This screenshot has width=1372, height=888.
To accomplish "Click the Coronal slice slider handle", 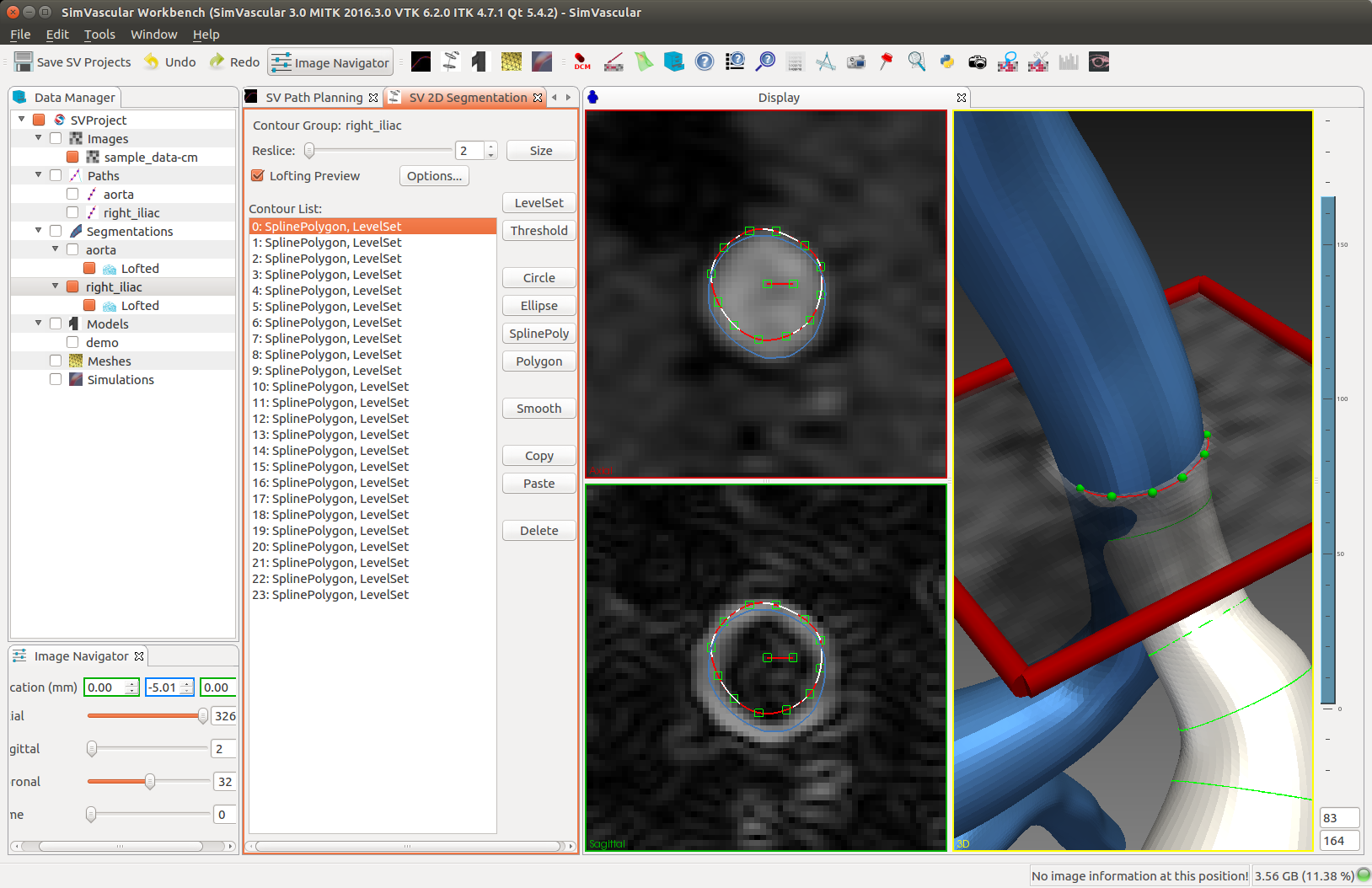I will pyautogui.click(x=150, y=782).
